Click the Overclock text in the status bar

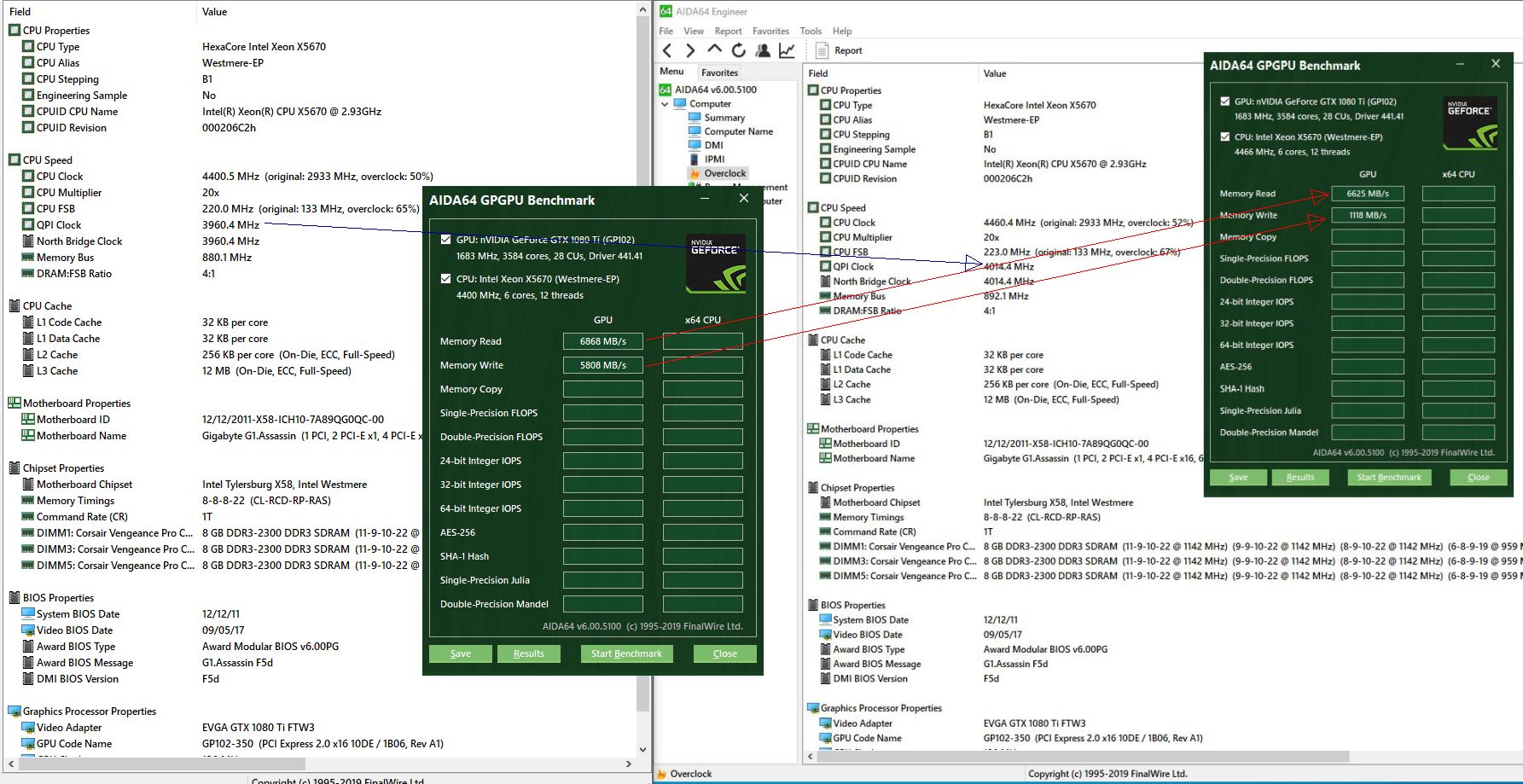[691, 775]
